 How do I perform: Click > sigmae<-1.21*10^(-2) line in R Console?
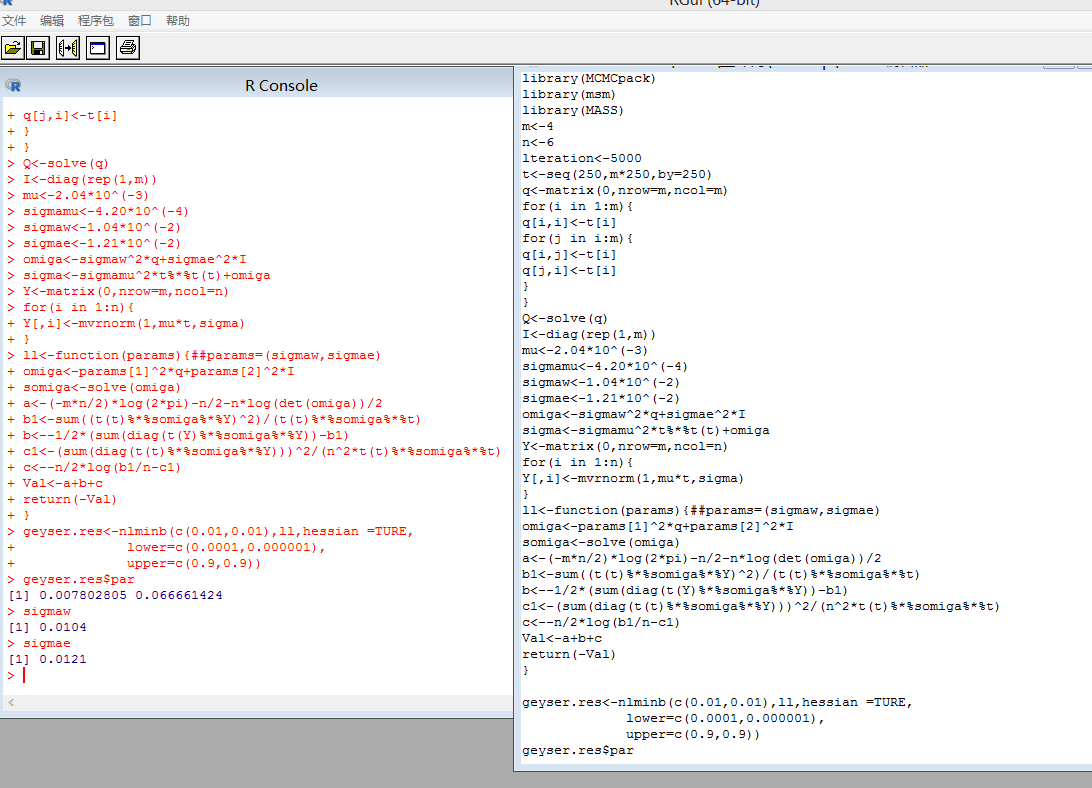pyautogui.click(x=94, y=243)
